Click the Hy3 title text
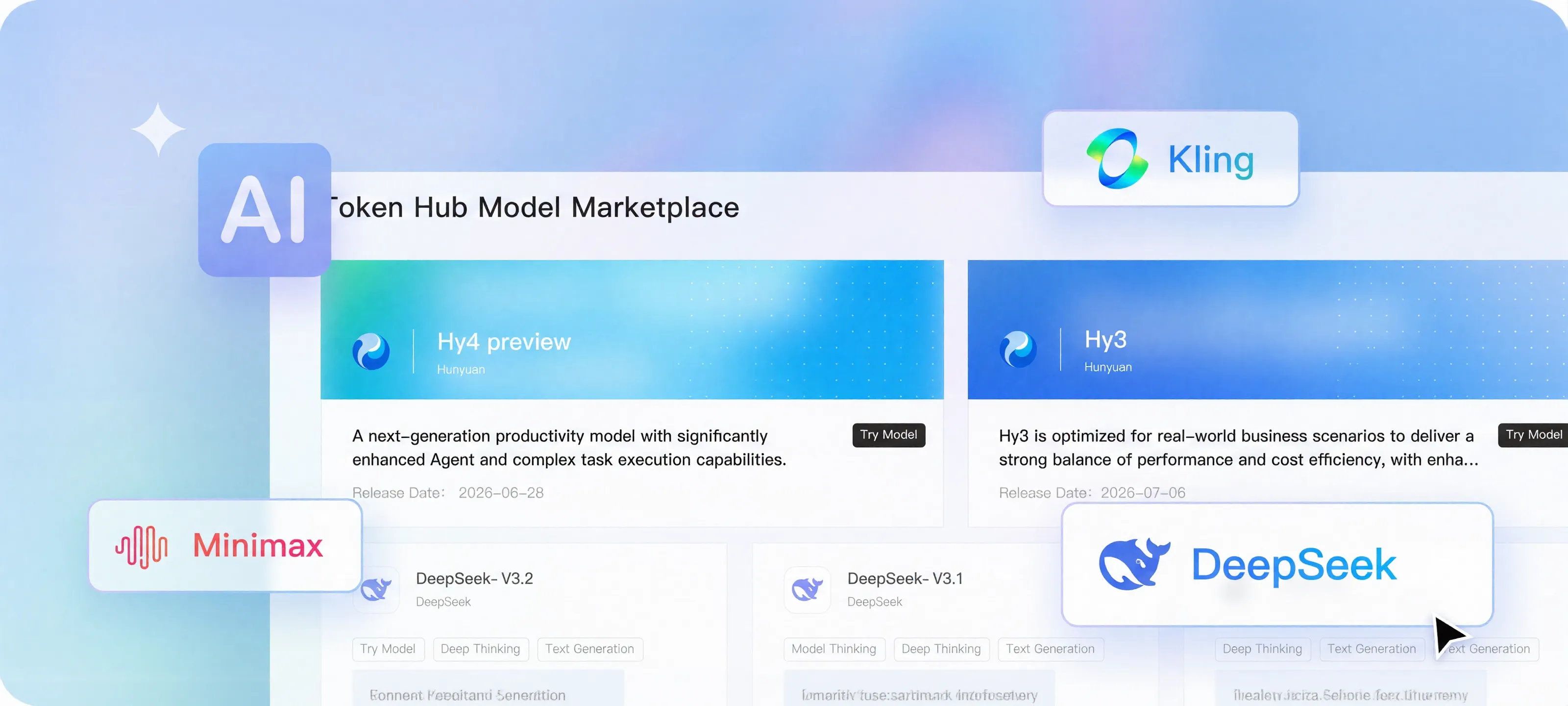The width and height of the screenshot is (1568, 706). pos(1105,339)
